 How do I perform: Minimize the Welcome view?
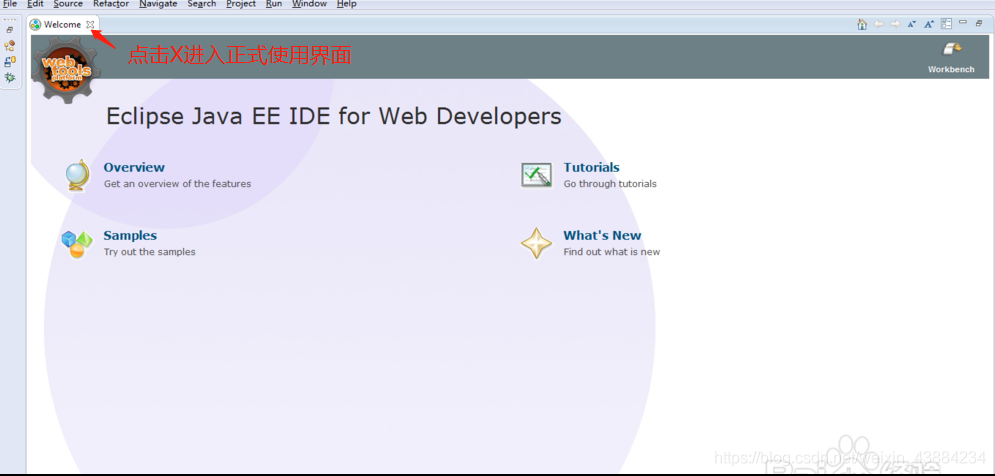click(963, 23)
